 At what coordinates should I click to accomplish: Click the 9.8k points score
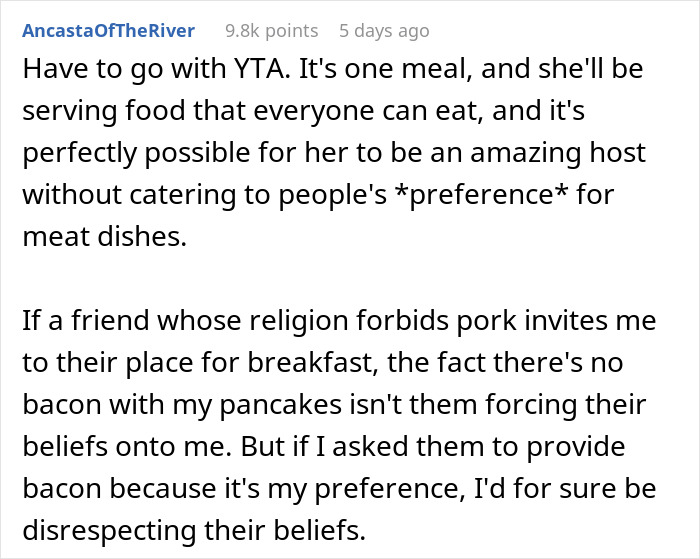(271, 31)
